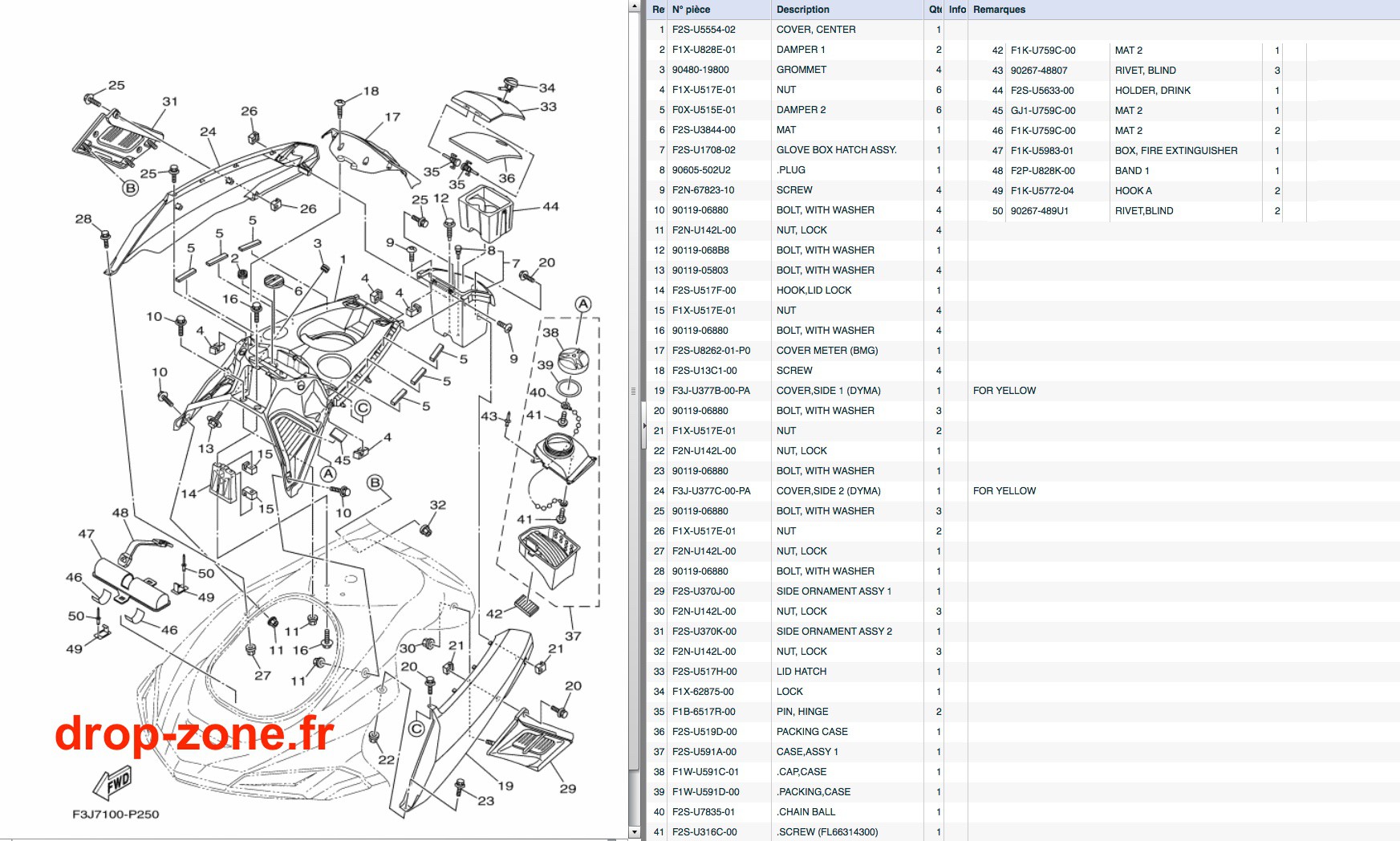Screen dimensions: 1400x841
Task: Click the BOX, FIRE EXTINGUISHER entry
Action: click(x=1176, y=151)
